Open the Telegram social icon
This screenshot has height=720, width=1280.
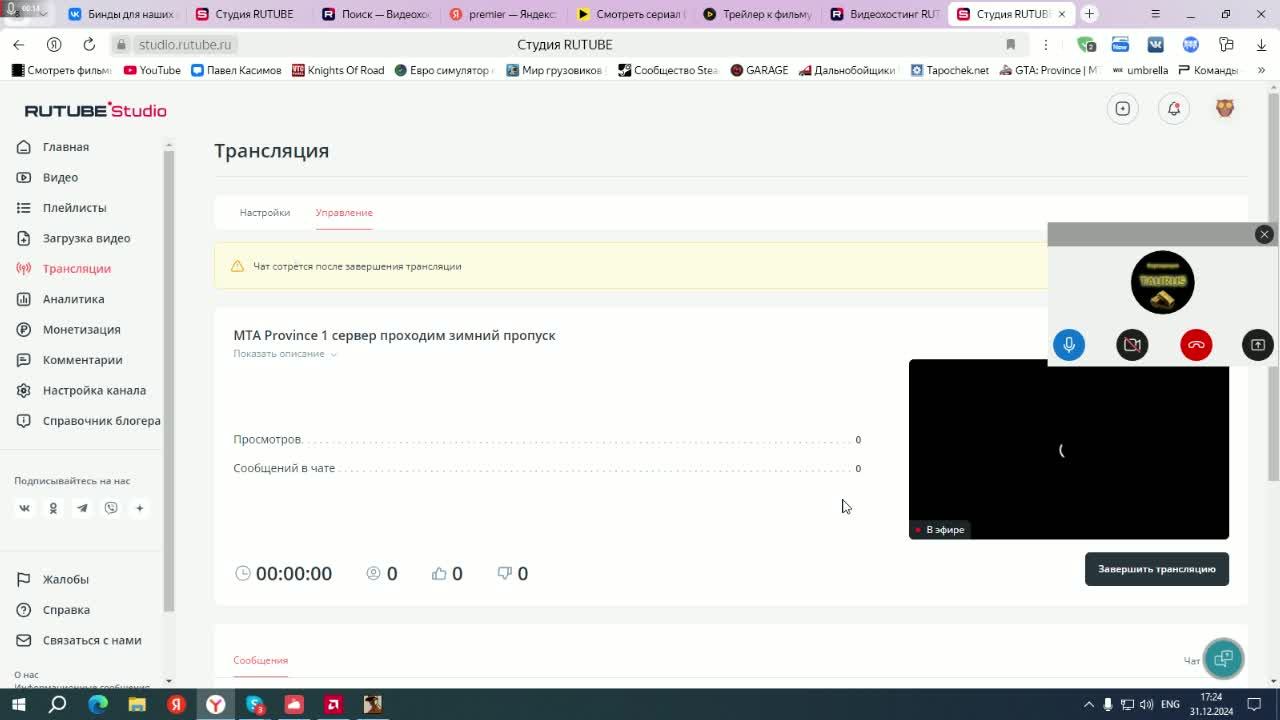point(82,508)
